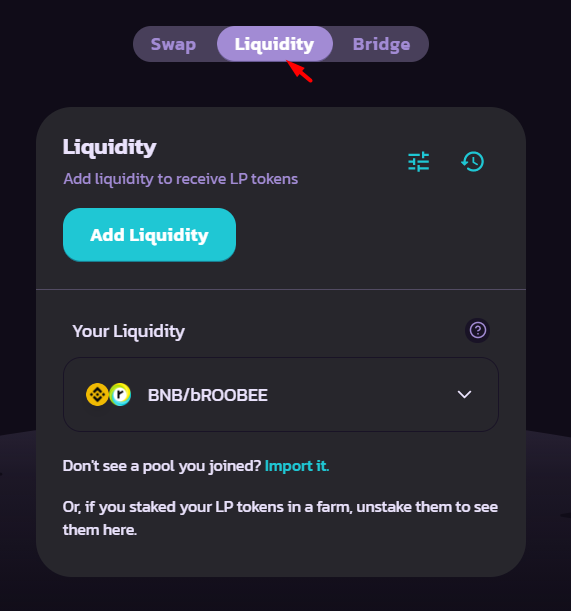Follow the Import it link
Viewport: 571px width, 611px height.
(297, 466)
